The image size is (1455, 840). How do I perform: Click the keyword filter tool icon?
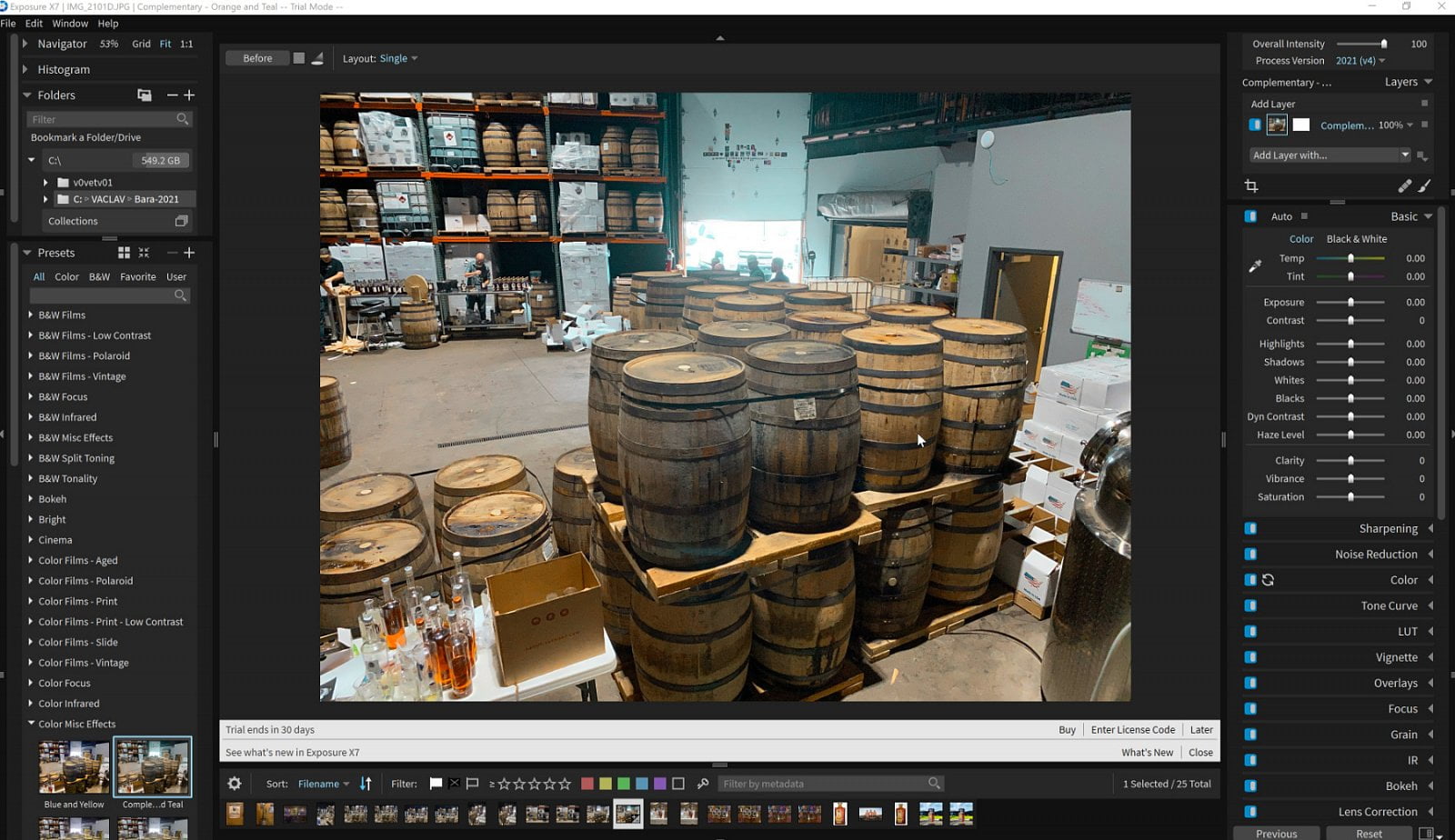(703, 784)
